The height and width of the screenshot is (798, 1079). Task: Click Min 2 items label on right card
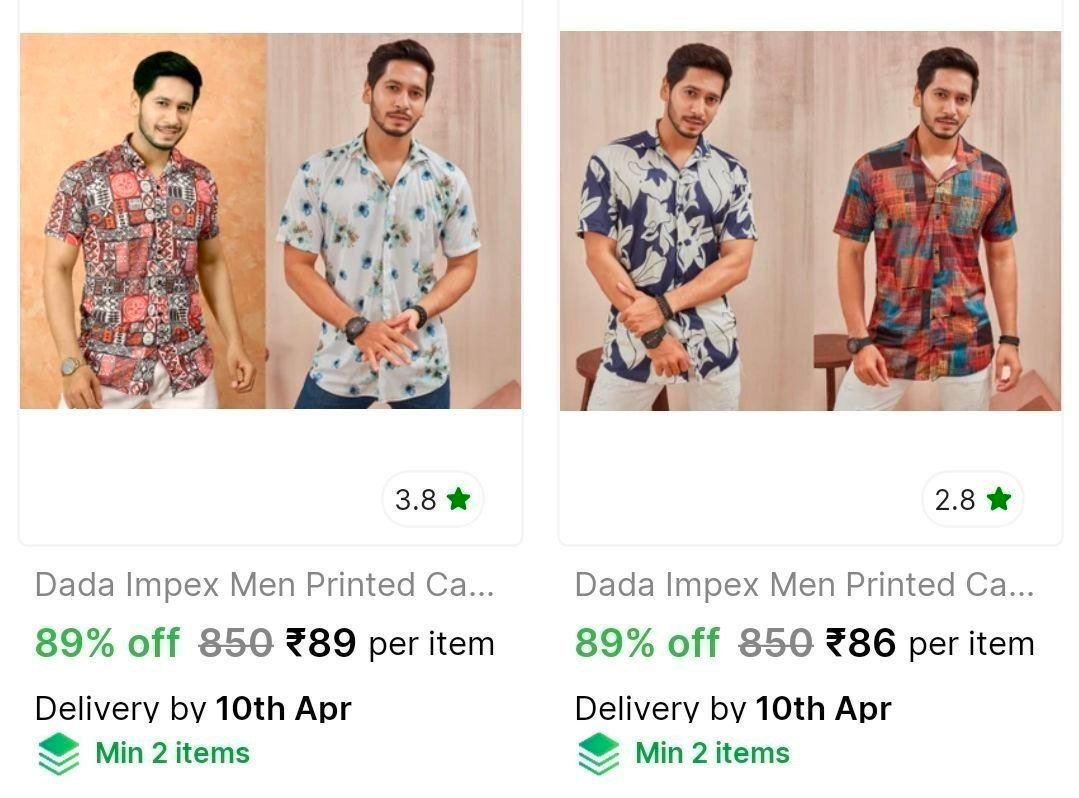[x=712, y=753]
